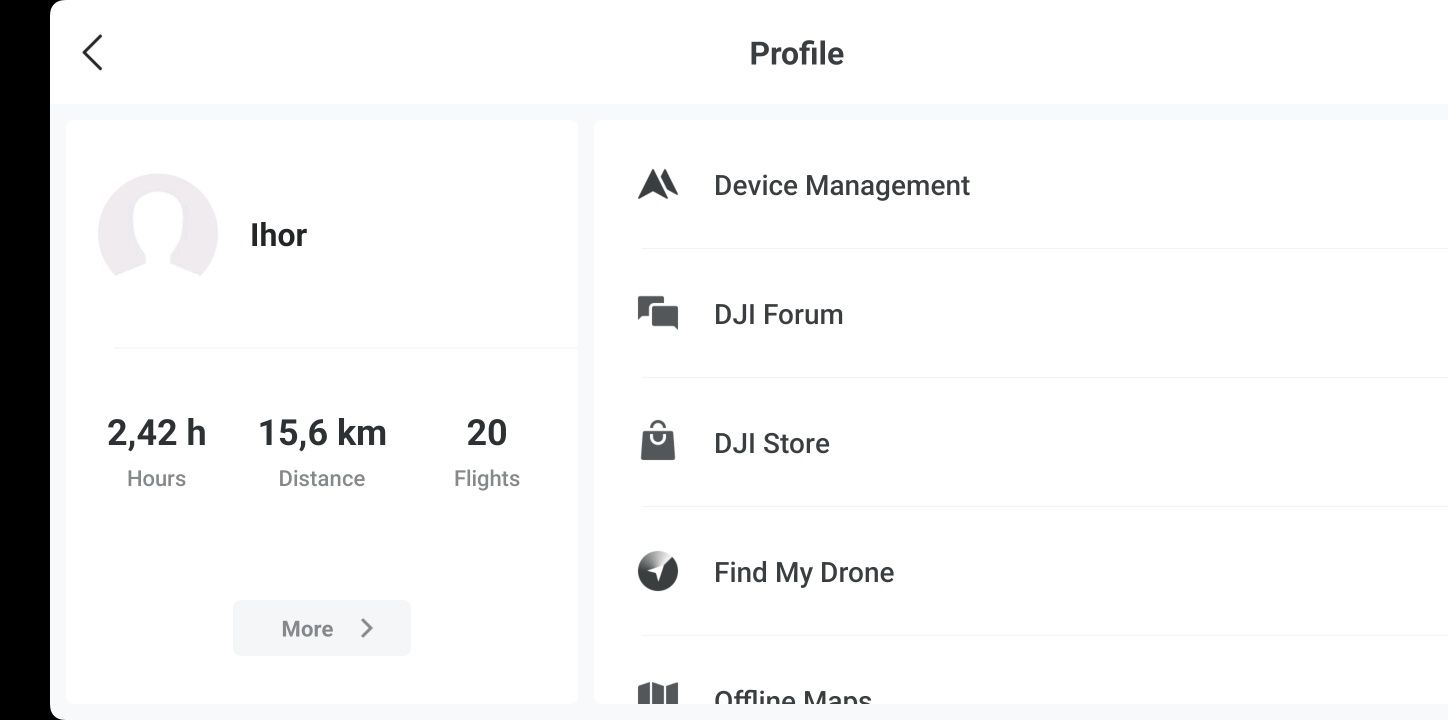
Task: Click the Flights label
Action: [487, 479]
